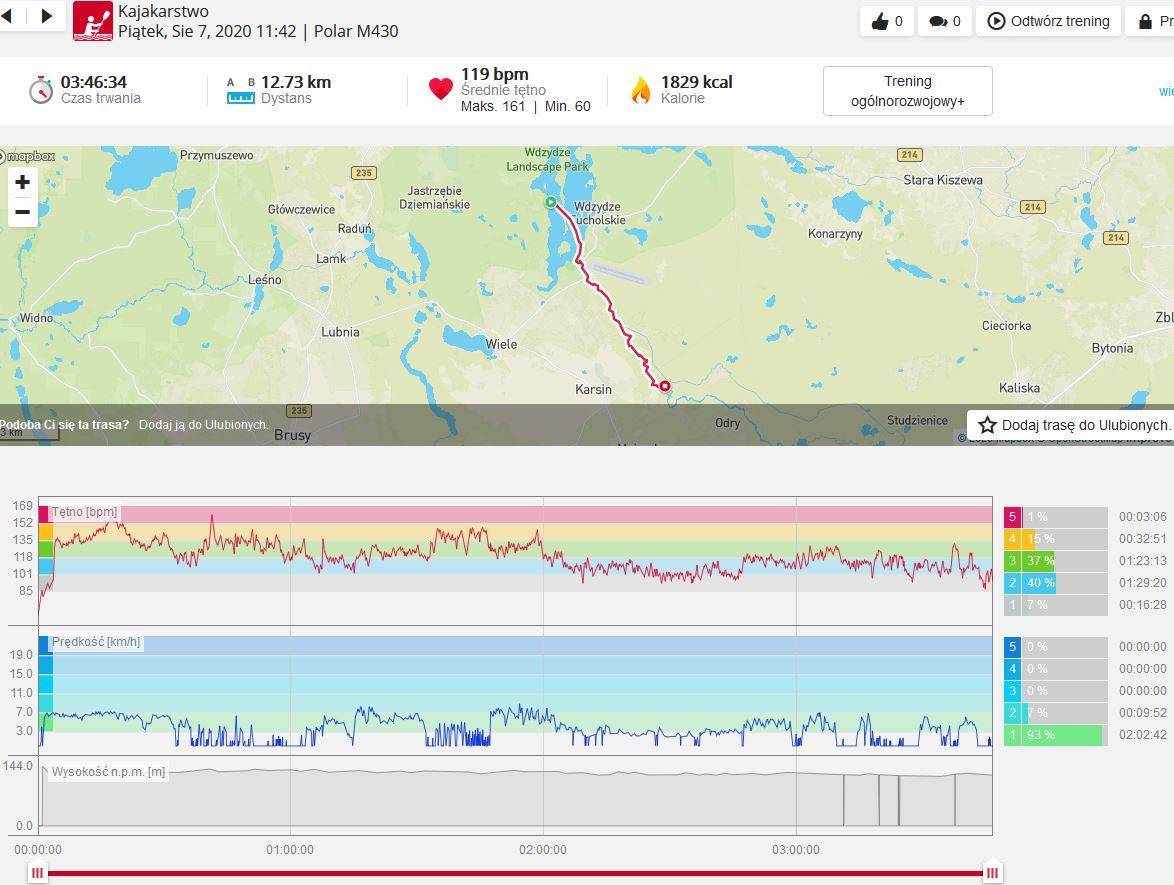This screenshot has height=885, width=1174.
Task: Click the green route start marker
Action: pyautogui.click(x=550, y=203)
